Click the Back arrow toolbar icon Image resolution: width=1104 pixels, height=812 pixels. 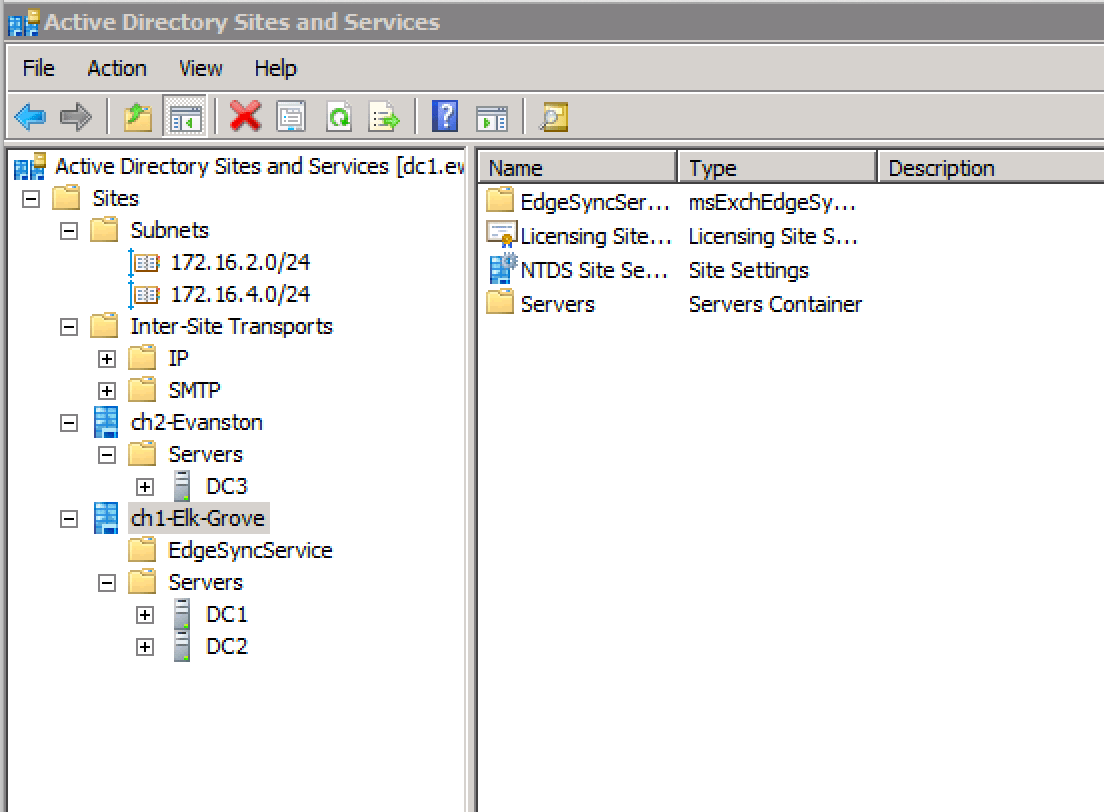(x=30, y=116)
